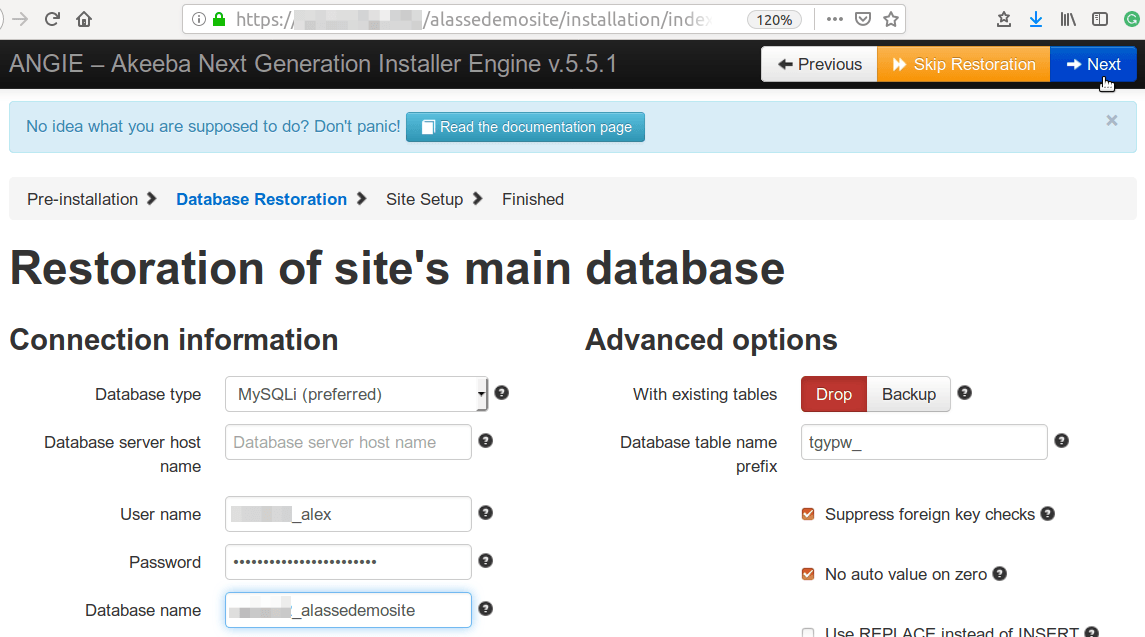Click the browser forward arrow
This screenshot has width=1145, height=637.
point(20,19)
